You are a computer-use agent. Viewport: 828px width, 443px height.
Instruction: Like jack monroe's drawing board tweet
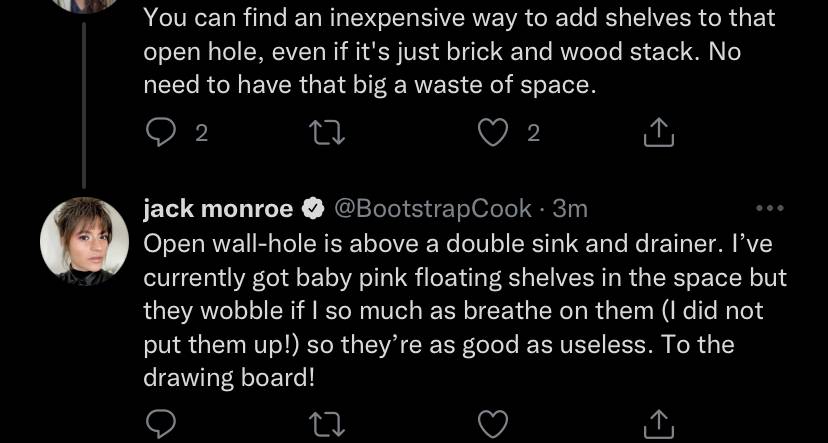click(493, 425)
